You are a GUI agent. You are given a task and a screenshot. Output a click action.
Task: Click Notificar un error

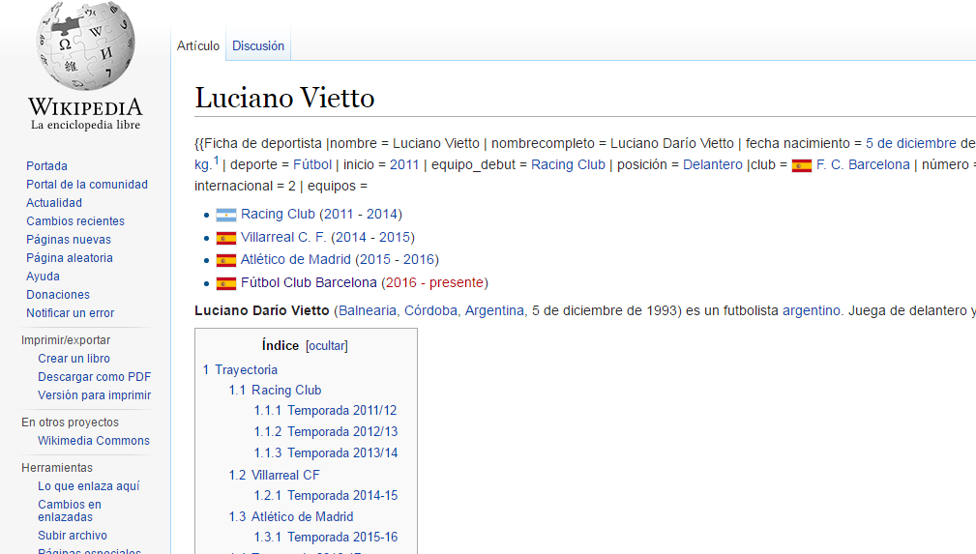point(70,312)
